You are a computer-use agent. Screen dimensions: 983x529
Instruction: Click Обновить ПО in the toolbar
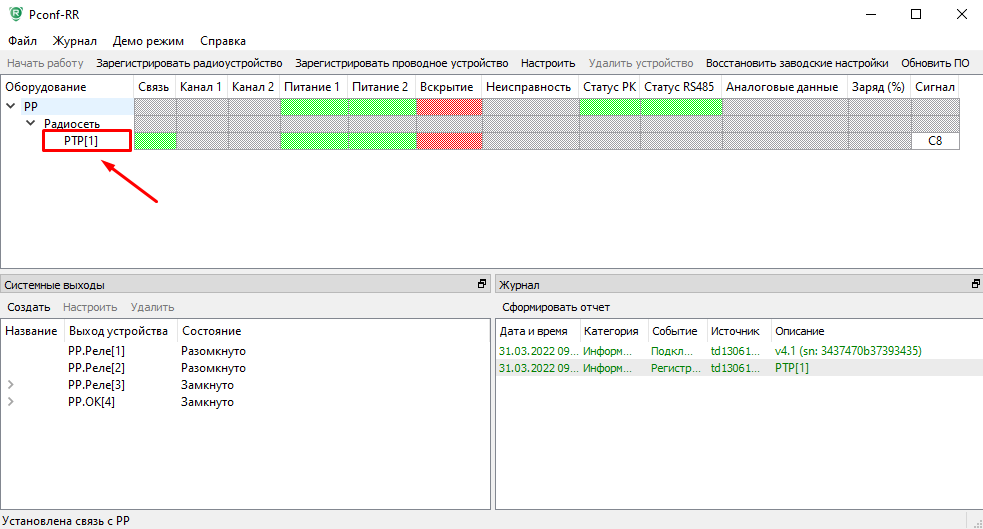pyautogui.click(x=935, y=63)
